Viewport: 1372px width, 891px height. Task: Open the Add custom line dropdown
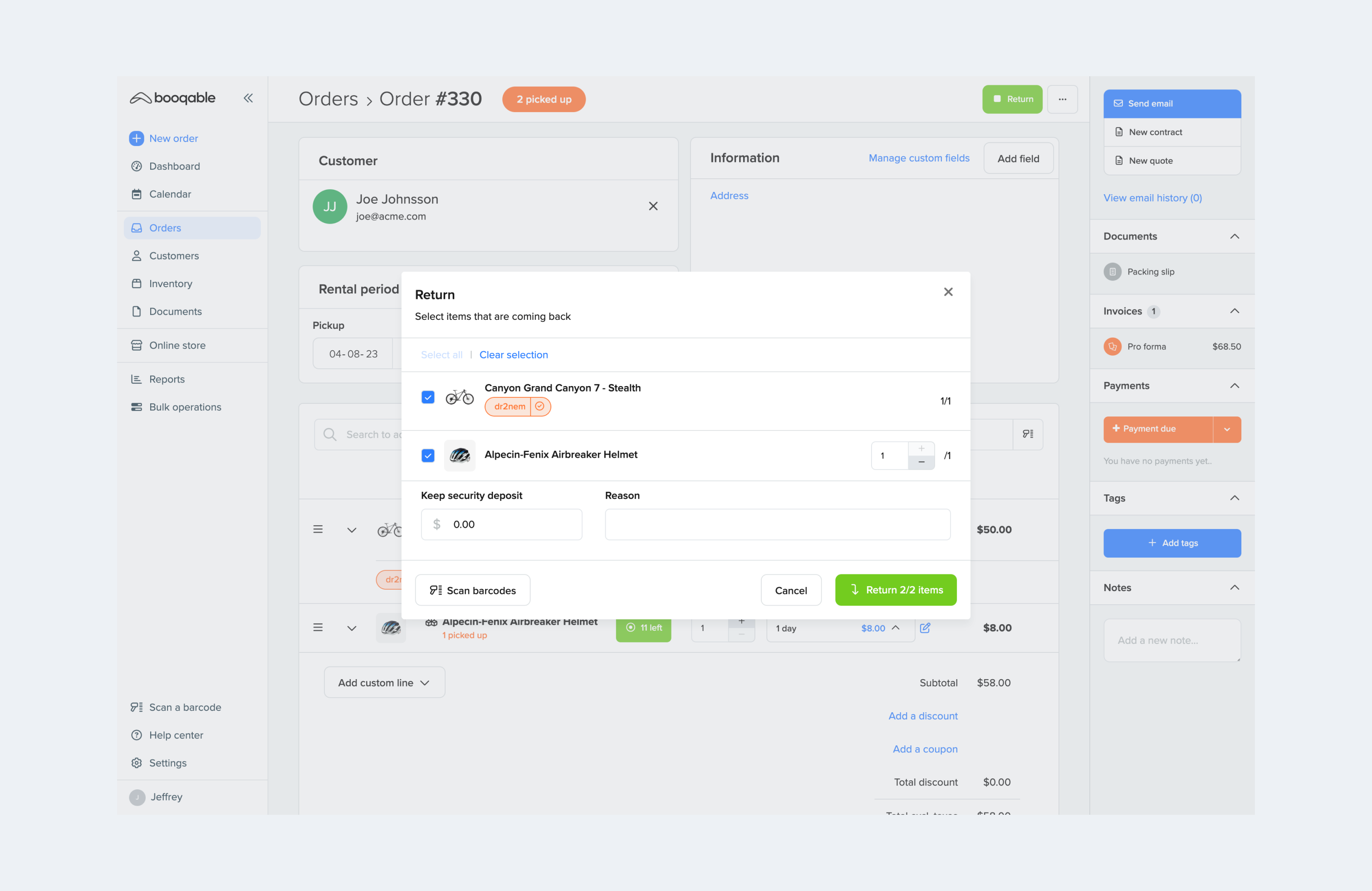coord(384,682)
